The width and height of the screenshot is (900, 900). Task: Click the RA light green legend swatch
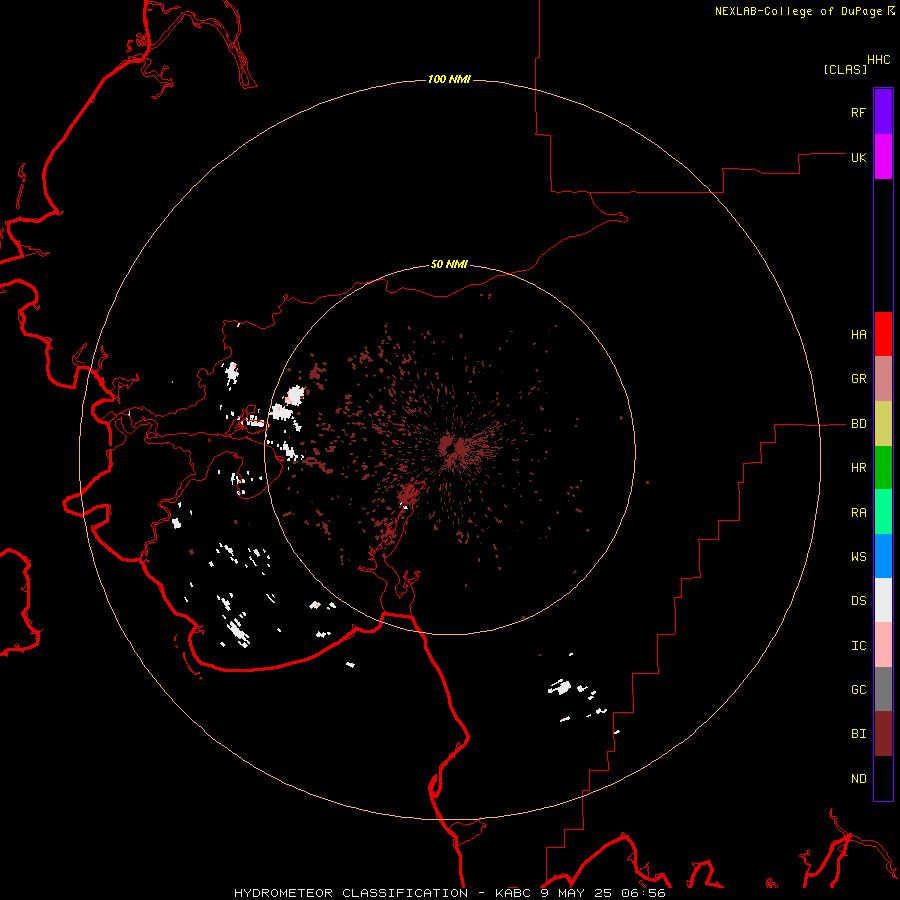[x=883, y=512]
